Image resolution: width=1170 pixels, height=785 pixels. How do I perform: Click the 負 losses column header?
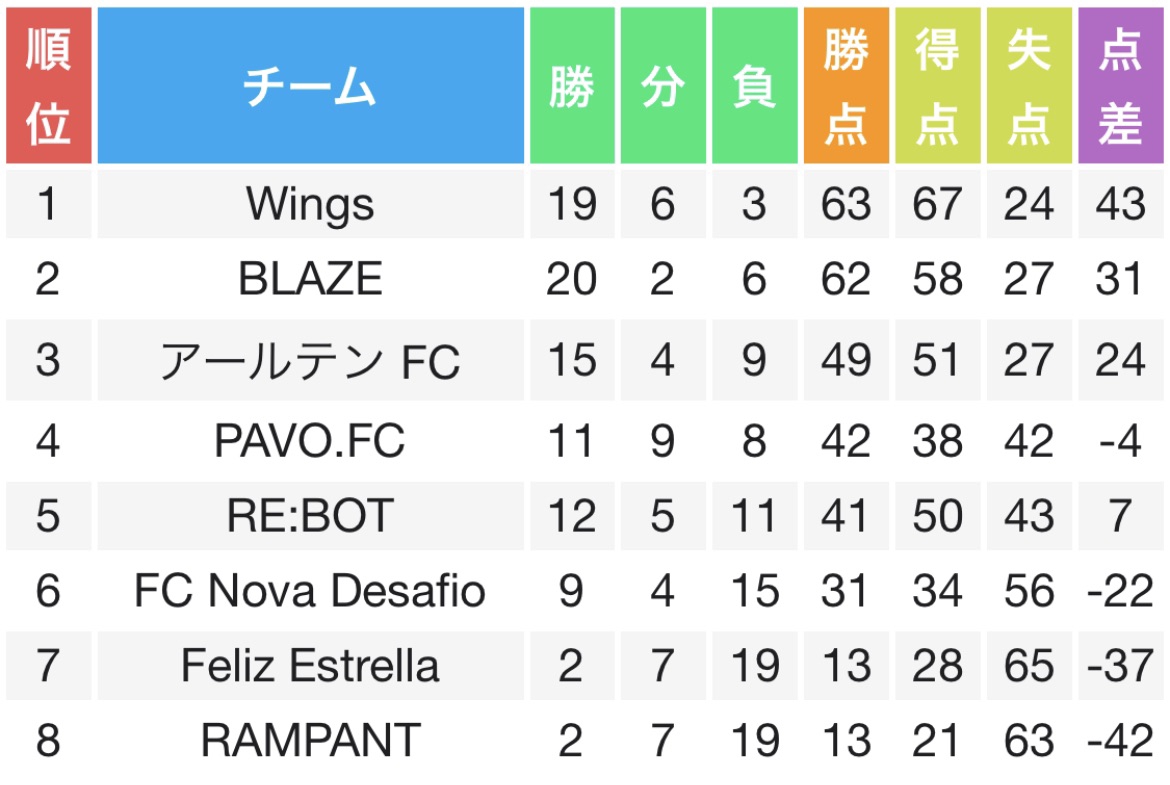click(754, 85)
